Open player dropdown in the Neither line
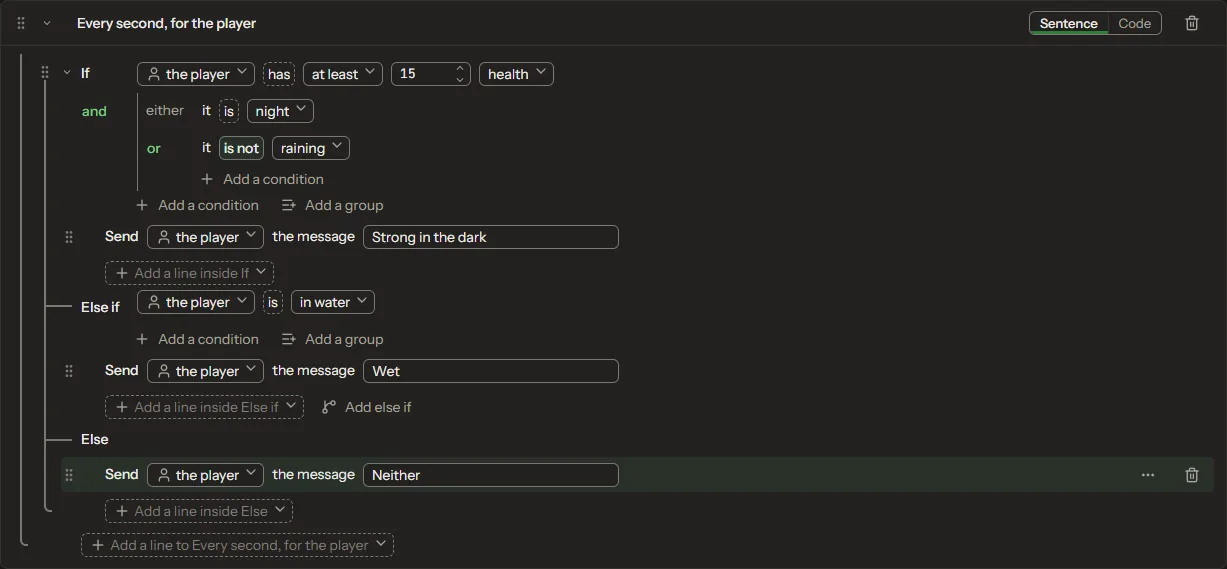The height and width of the screenshot is (569, 1227). click(x=205, y=475)
